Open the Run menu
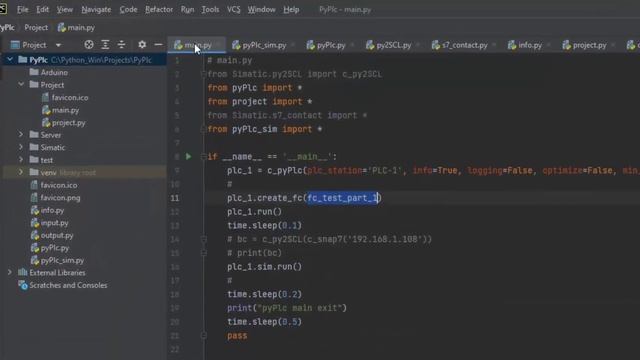Image resolution: width=640 pixels, height=360 pixels. point(187,9)
